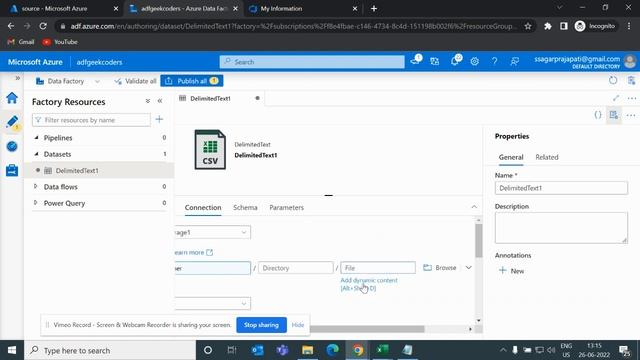Open the compression type dropdown below path
Viewport: 640px width, 360px height.
[213, 303]
